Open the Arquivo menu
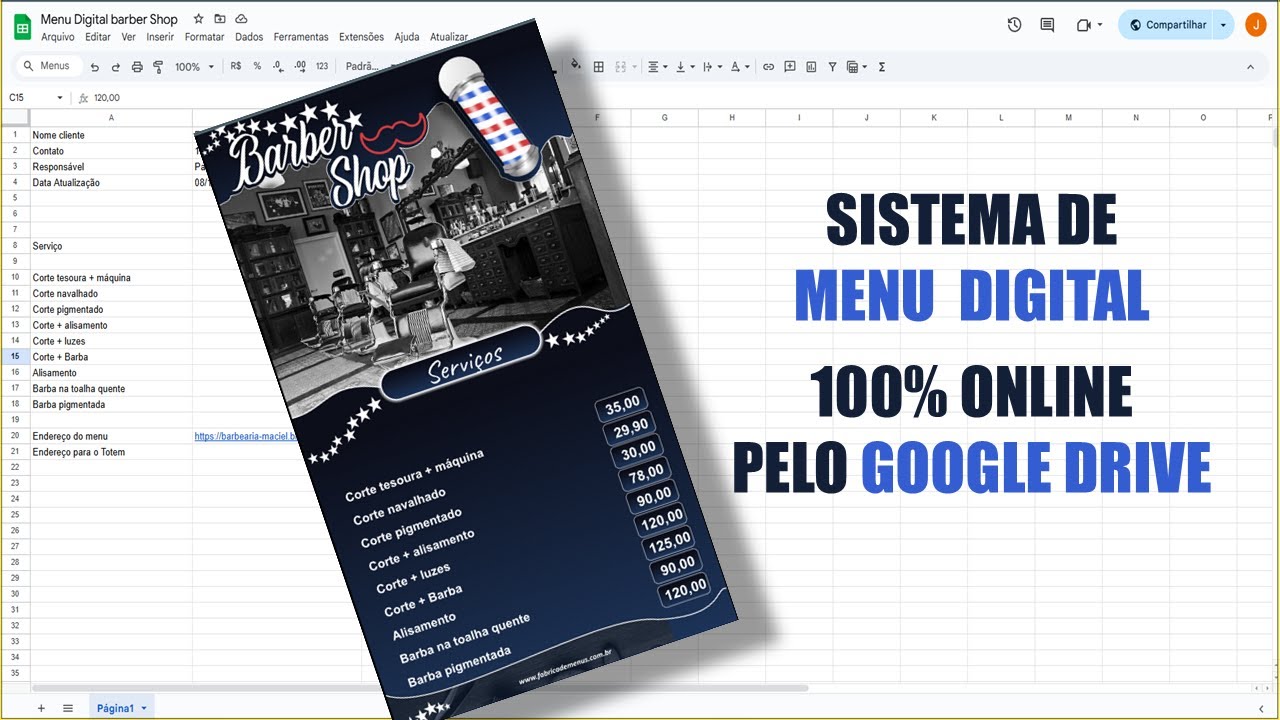Image resolution: width=1280 pixels, height=720 pixels. pyautogui.click(x=58, y=37)
